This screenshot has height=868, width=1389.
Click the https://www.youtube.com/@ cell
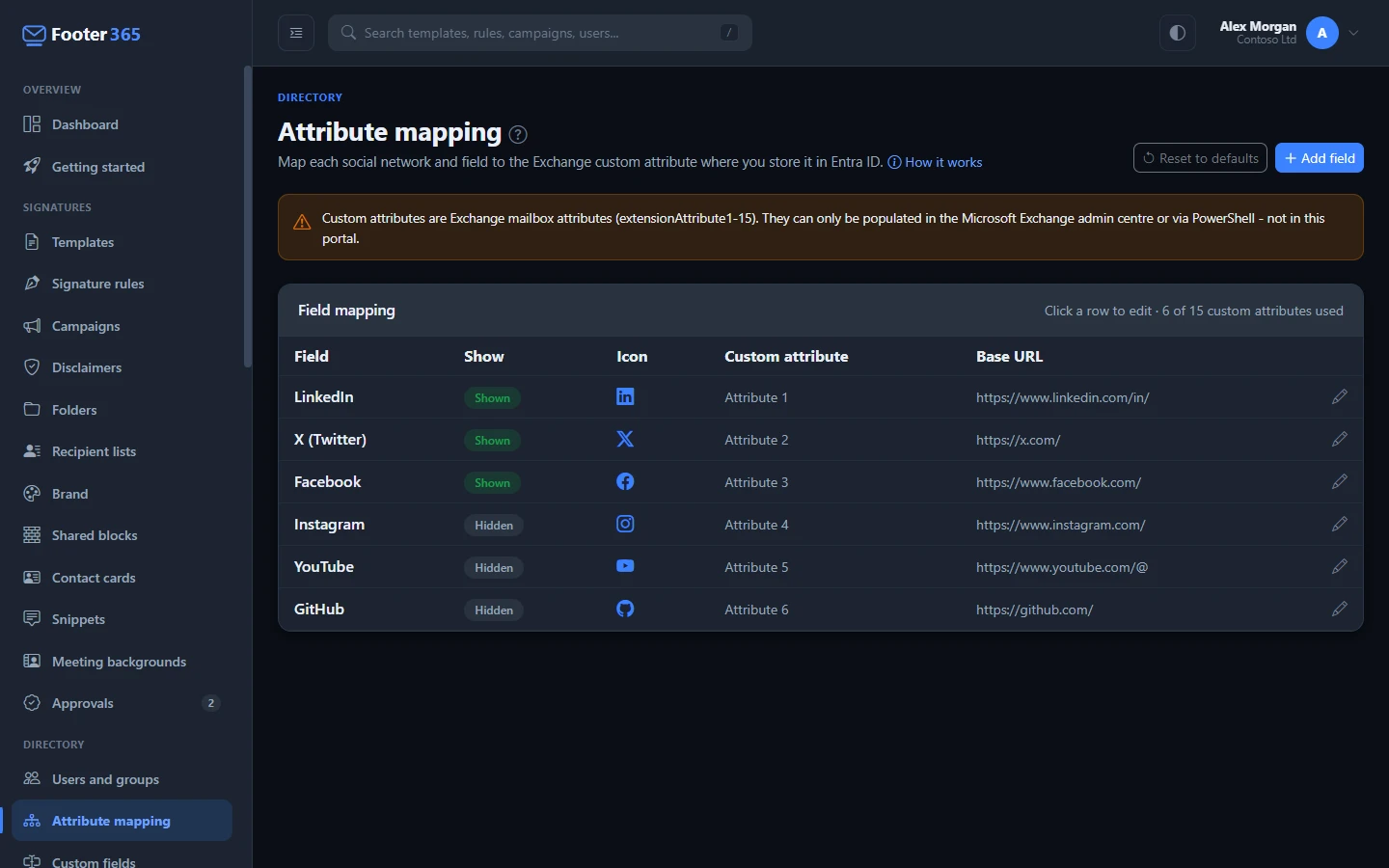tap(1062, 567)
